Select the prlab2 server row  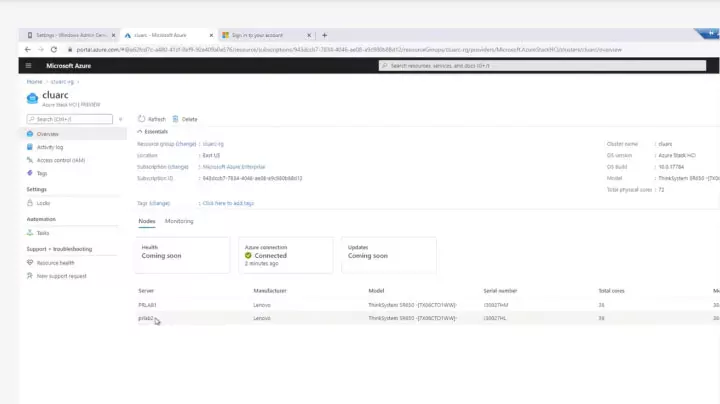click(x=428, y=318)
